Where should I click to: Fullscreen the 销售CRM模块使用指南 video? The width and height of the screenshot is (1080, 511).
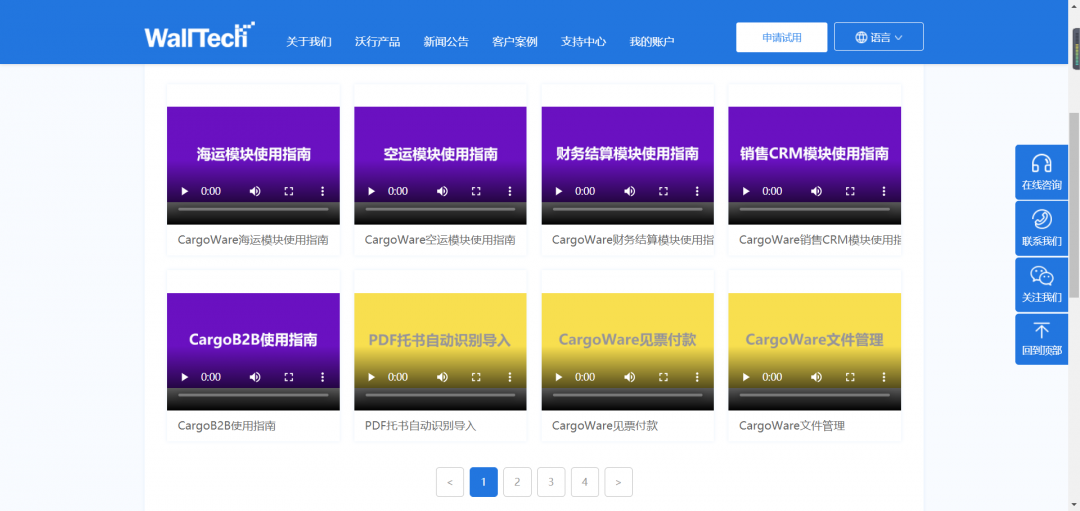pyautogui.click(x=850, y=191)
